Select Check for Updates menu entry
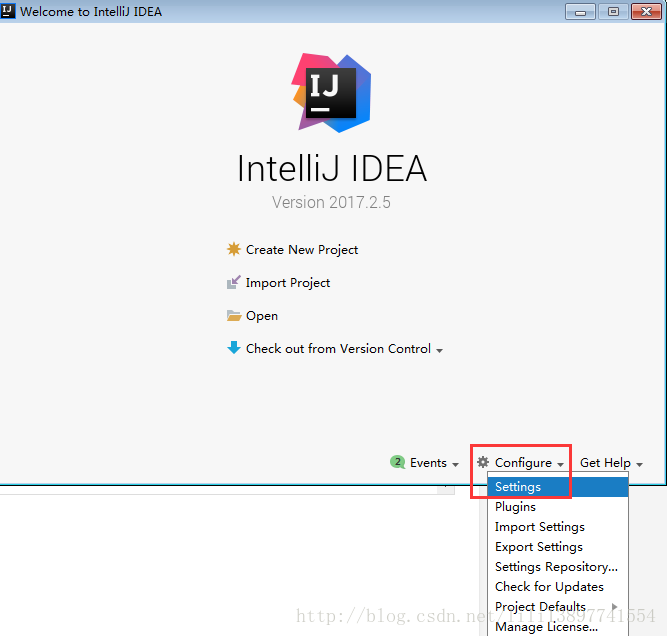Viewport: 667px width, 636px height. coord(558,587)
